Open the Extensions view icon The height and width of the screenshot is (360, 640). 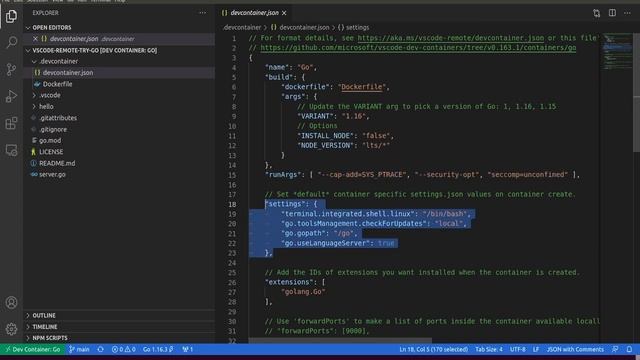coord(11,123)
